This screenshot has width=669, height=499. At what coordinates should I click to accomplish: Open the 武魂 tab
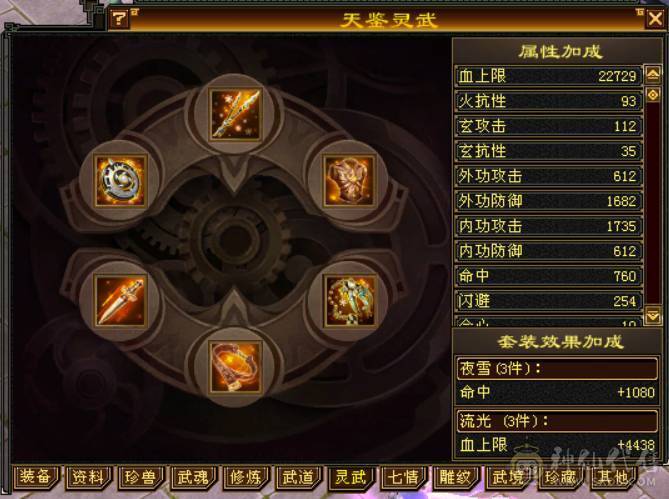[x=193, y=477]
